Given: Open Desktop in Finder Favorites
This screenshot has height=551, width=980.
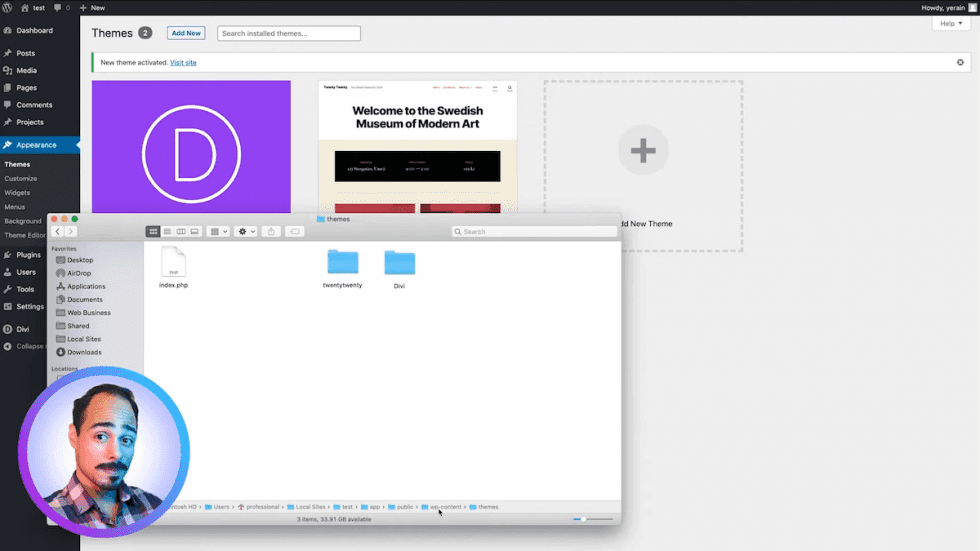Looking at the screenshot, I should coord(80,260).
